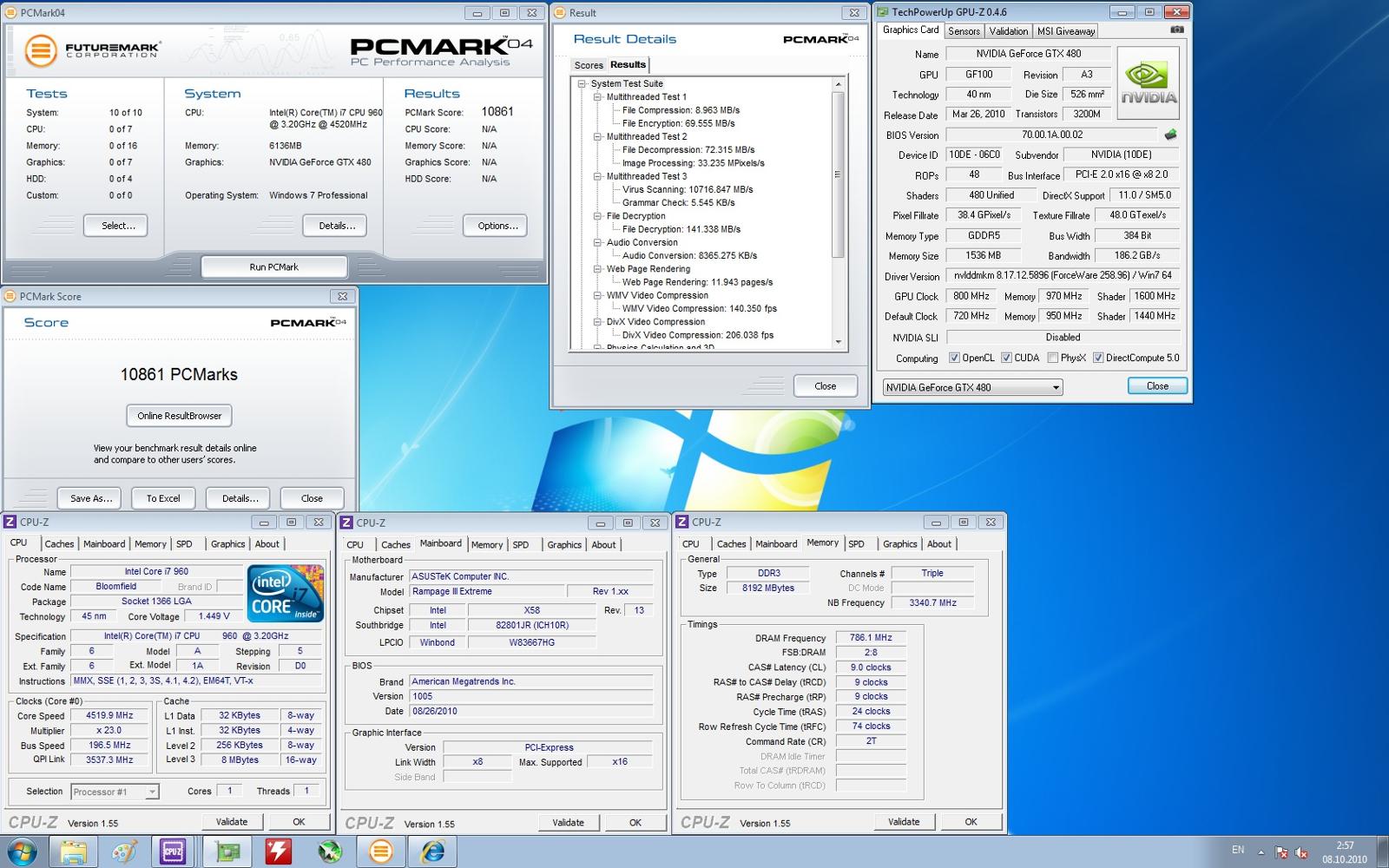Image resolution: width=1389 pixels, height=868 pixels.
Task: Open the Processor #1 selection dropdown
Action: pyautogui.click(x=115, y=792)
